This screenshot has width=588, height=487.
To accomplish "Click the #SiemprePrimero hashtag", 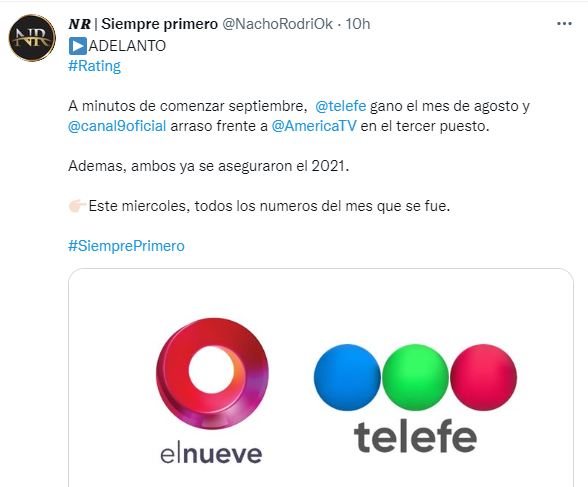I will 126,246.
